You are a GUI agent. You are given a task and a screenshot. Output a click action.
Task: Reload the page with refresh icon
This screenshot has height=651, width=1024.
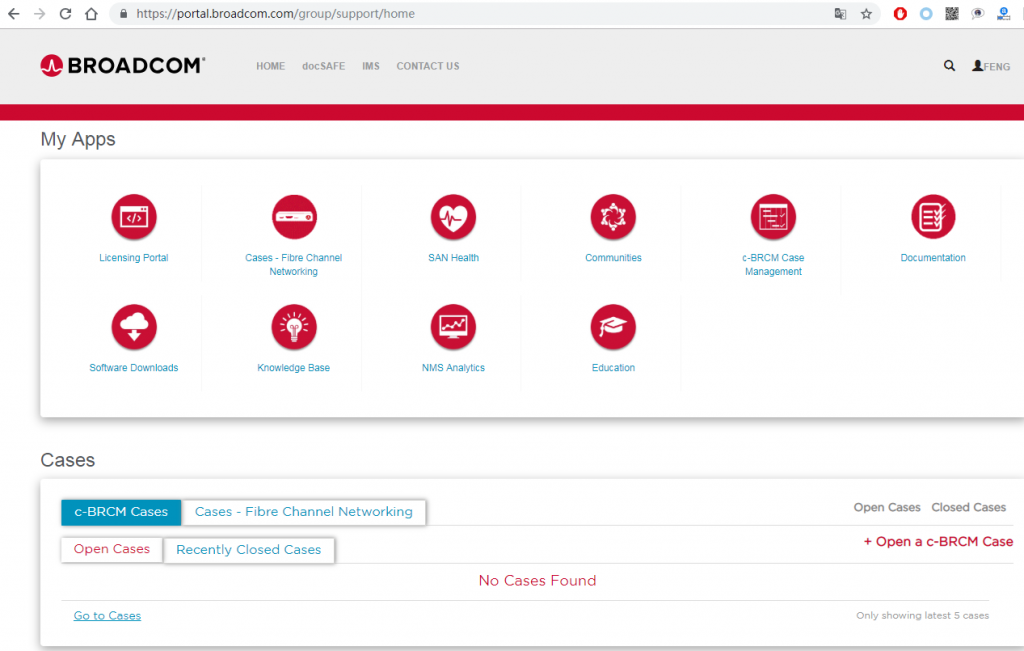pos(65,14)
